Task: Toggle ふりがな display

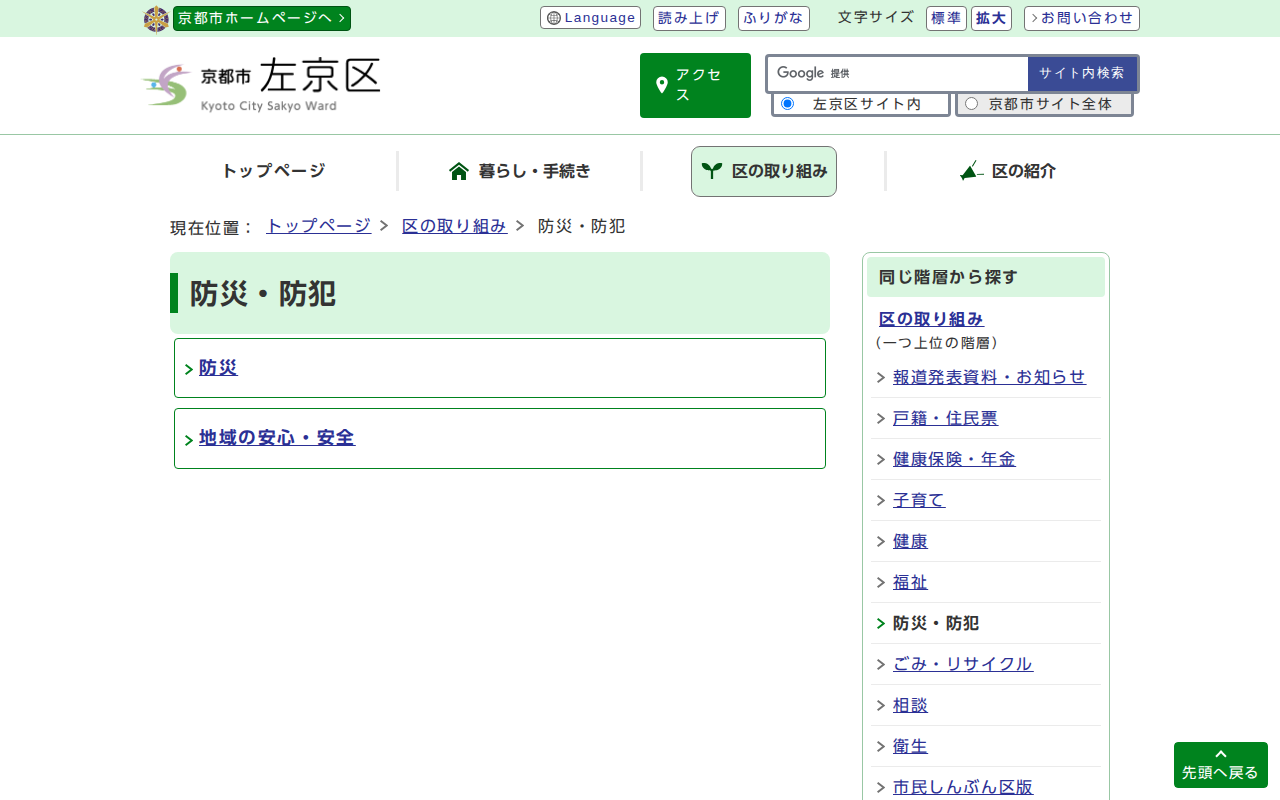Action: [x=773, y=18]
